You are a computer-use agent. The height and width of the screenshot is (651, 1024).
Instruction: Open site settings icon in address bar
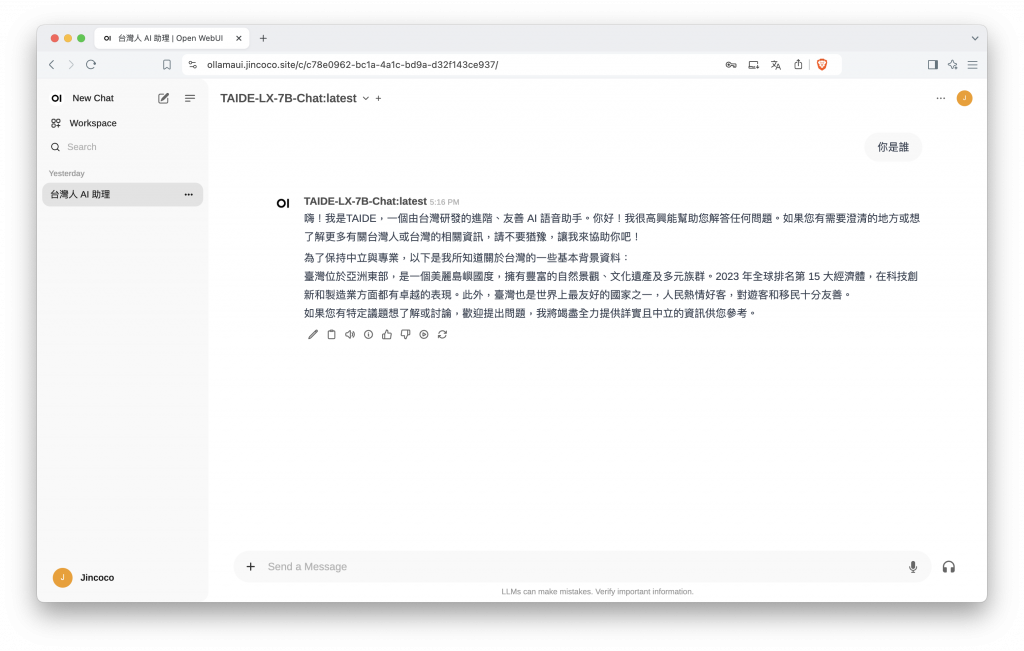(193, 65)
